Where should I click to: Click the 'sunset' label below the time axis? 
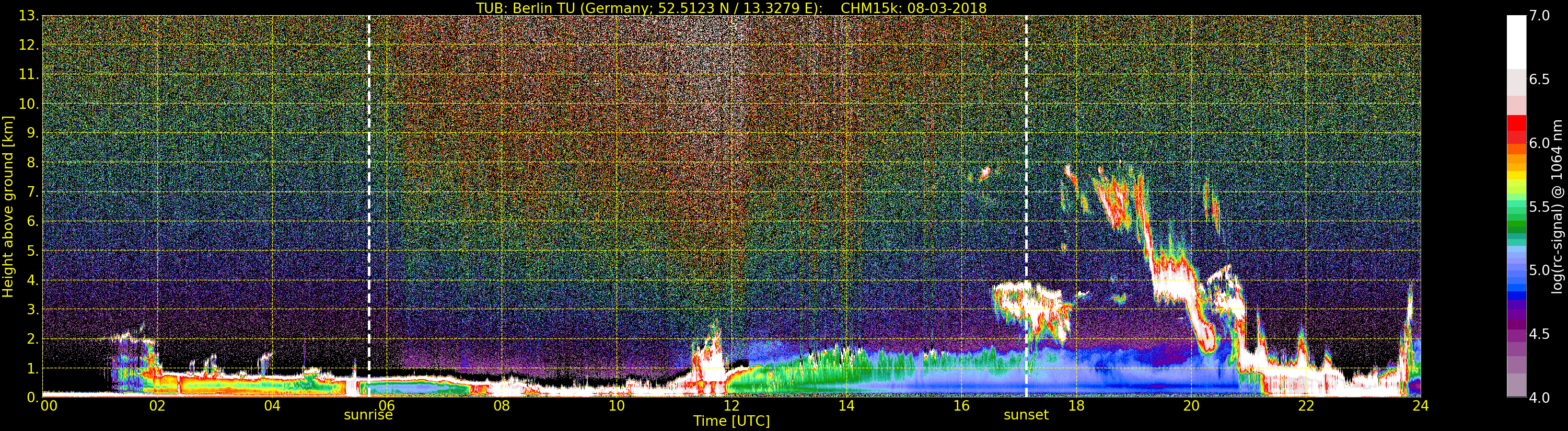tap(1026, 415)
